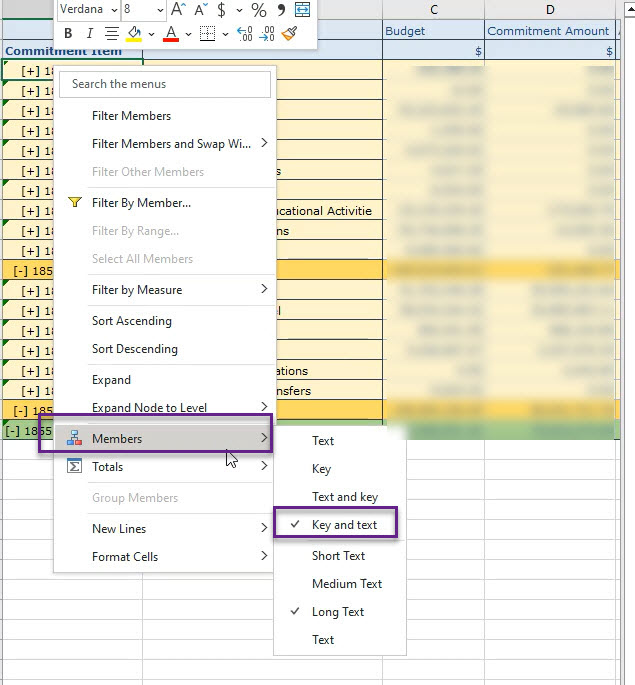
Task: Apply the comma style format
Action: pos(281,9)
